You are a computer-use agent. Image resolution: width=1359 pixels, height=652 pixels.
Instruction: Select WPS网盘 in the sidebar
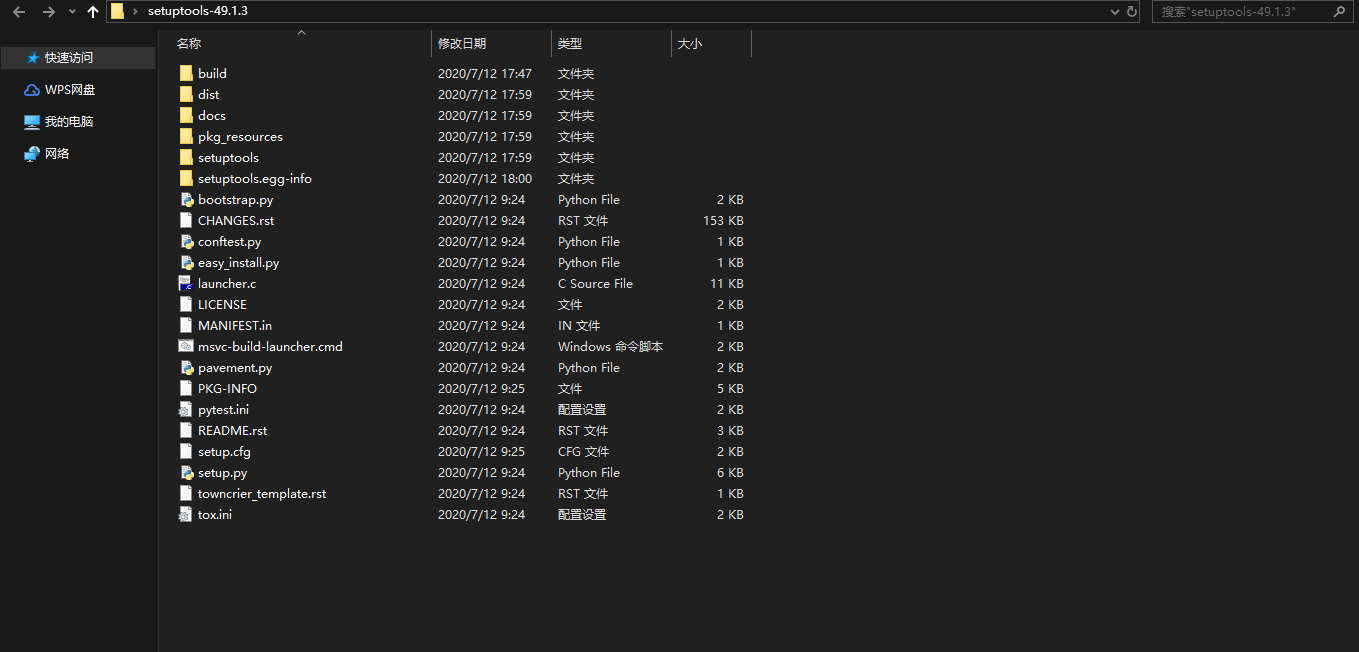(x=70, y=90)
